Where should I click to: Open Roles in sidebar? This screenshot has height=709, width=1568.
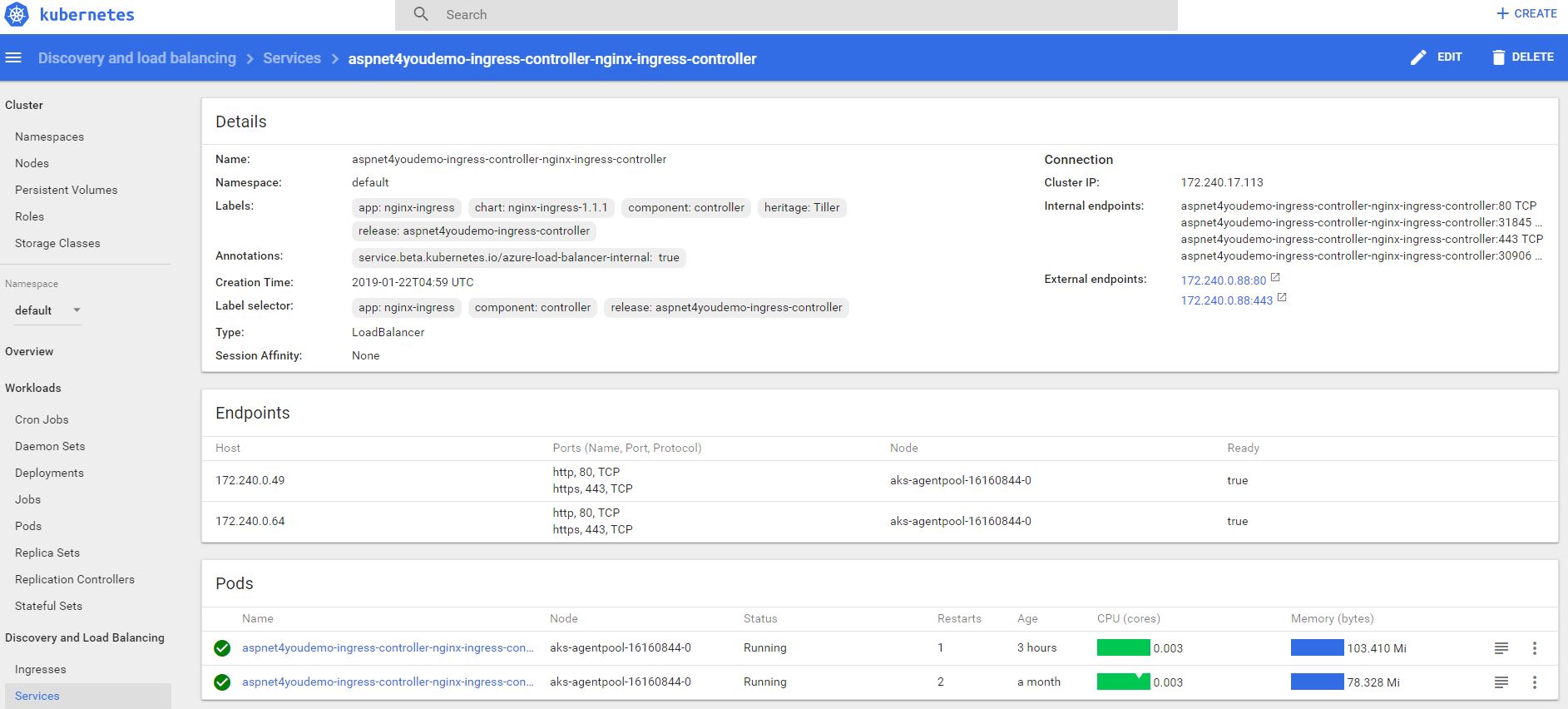click(29, 216)
